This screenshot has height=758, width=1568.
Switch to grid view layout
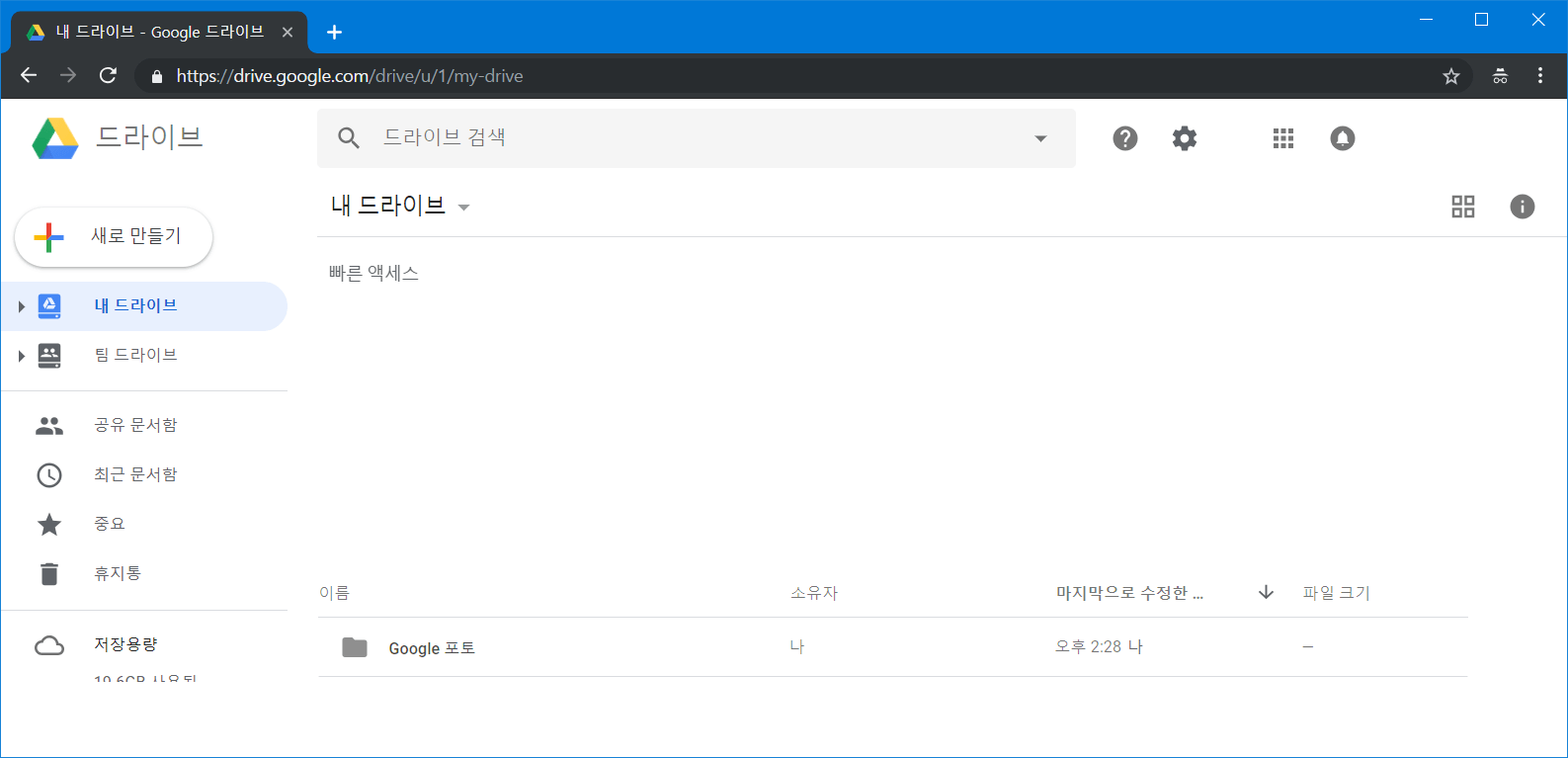[x=1462, y=207]
